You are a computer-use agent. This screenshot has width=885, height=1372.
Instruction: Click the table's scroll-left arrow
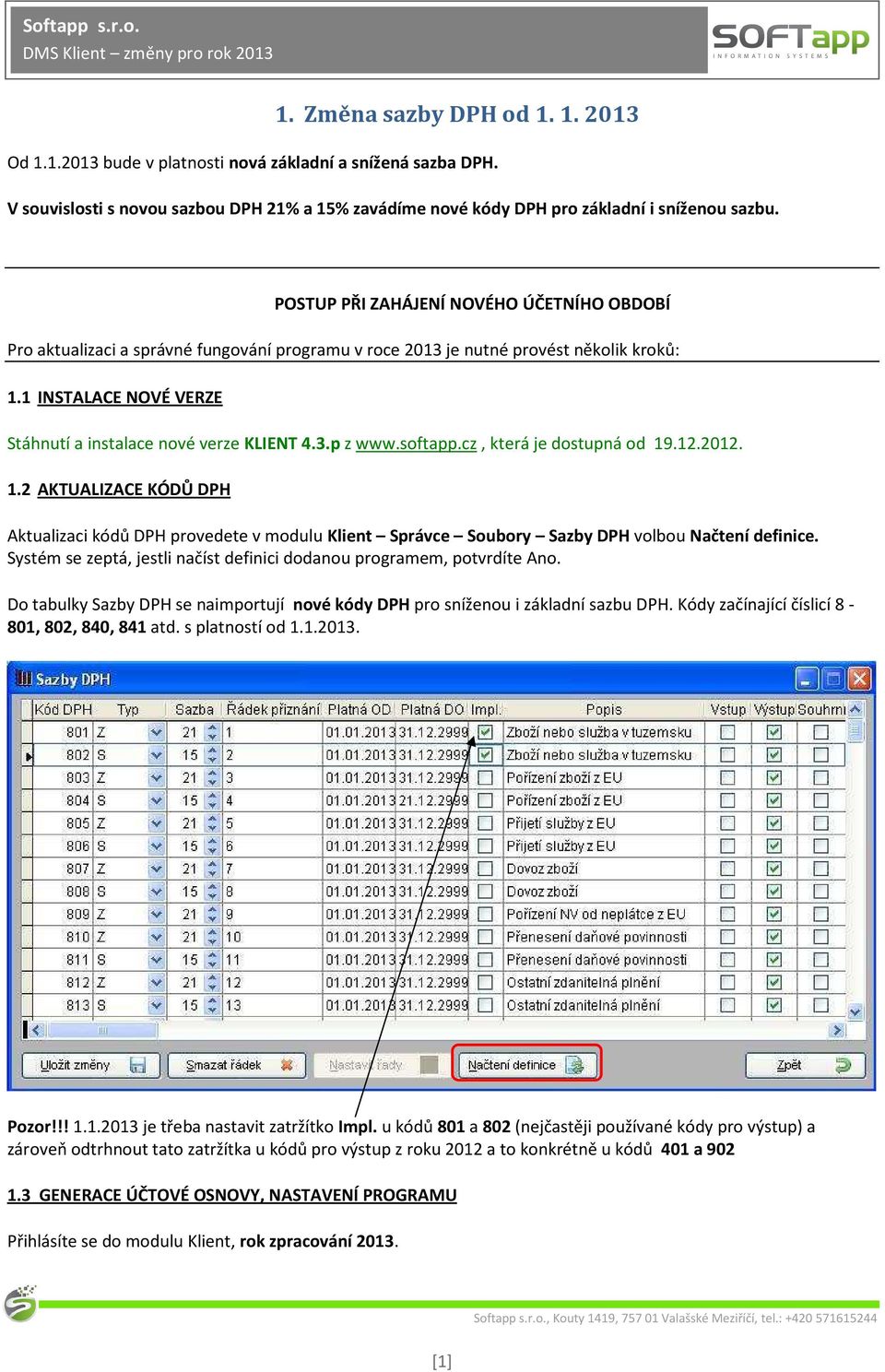[x=36, y=1030]
